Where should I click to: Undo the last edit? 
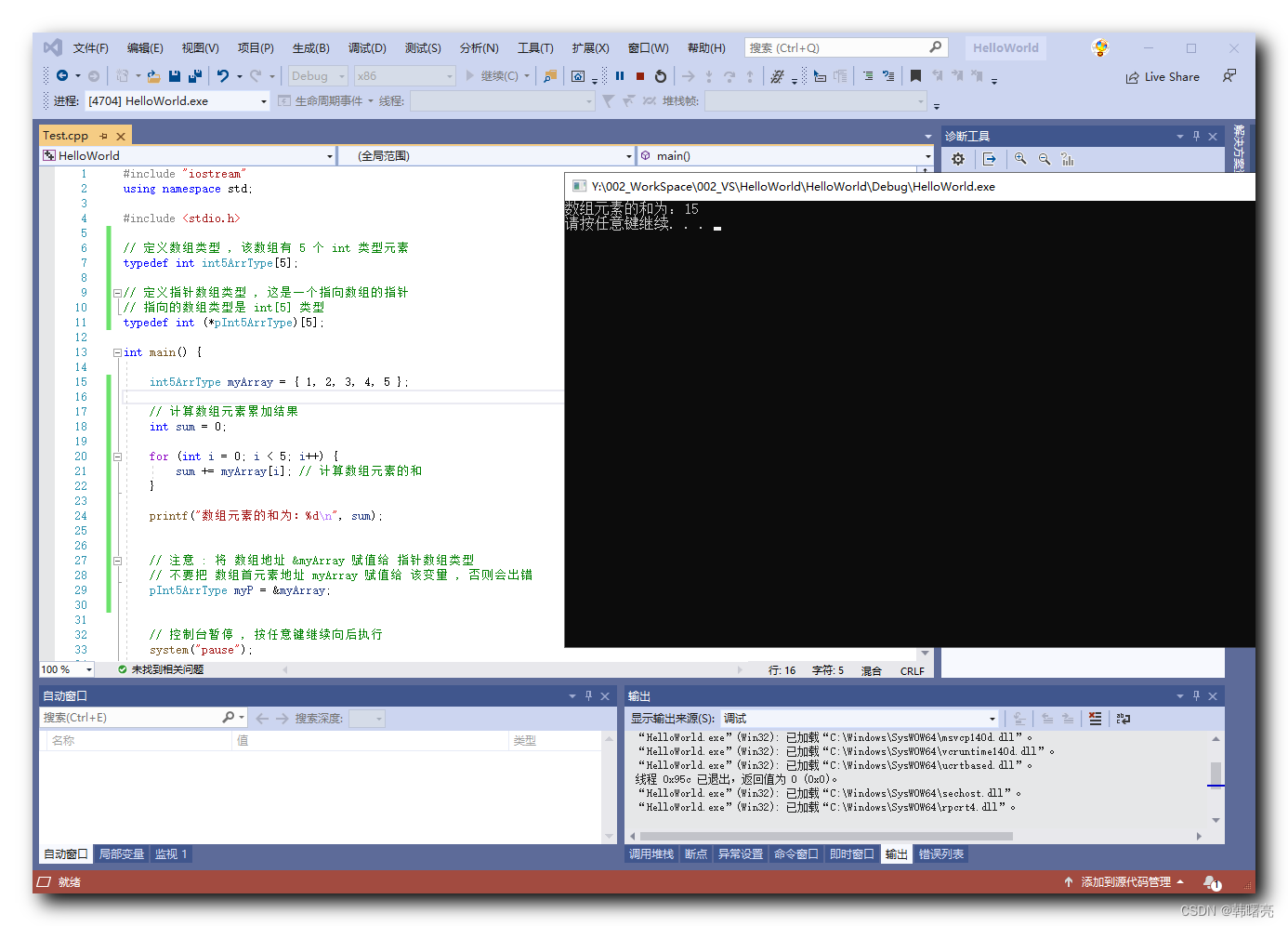coord(223,76)
